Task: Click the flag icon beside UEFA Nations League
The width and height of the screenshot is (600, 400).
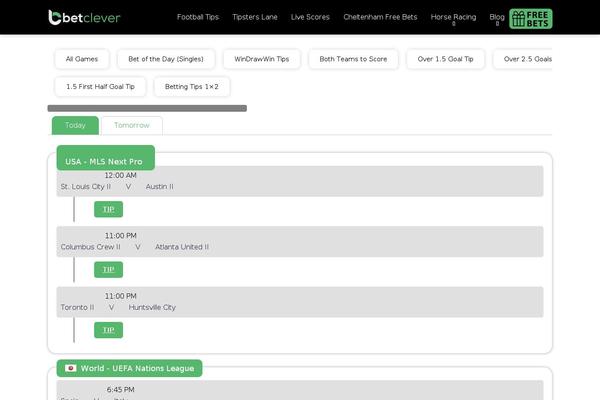Action: tap(70, 368)
